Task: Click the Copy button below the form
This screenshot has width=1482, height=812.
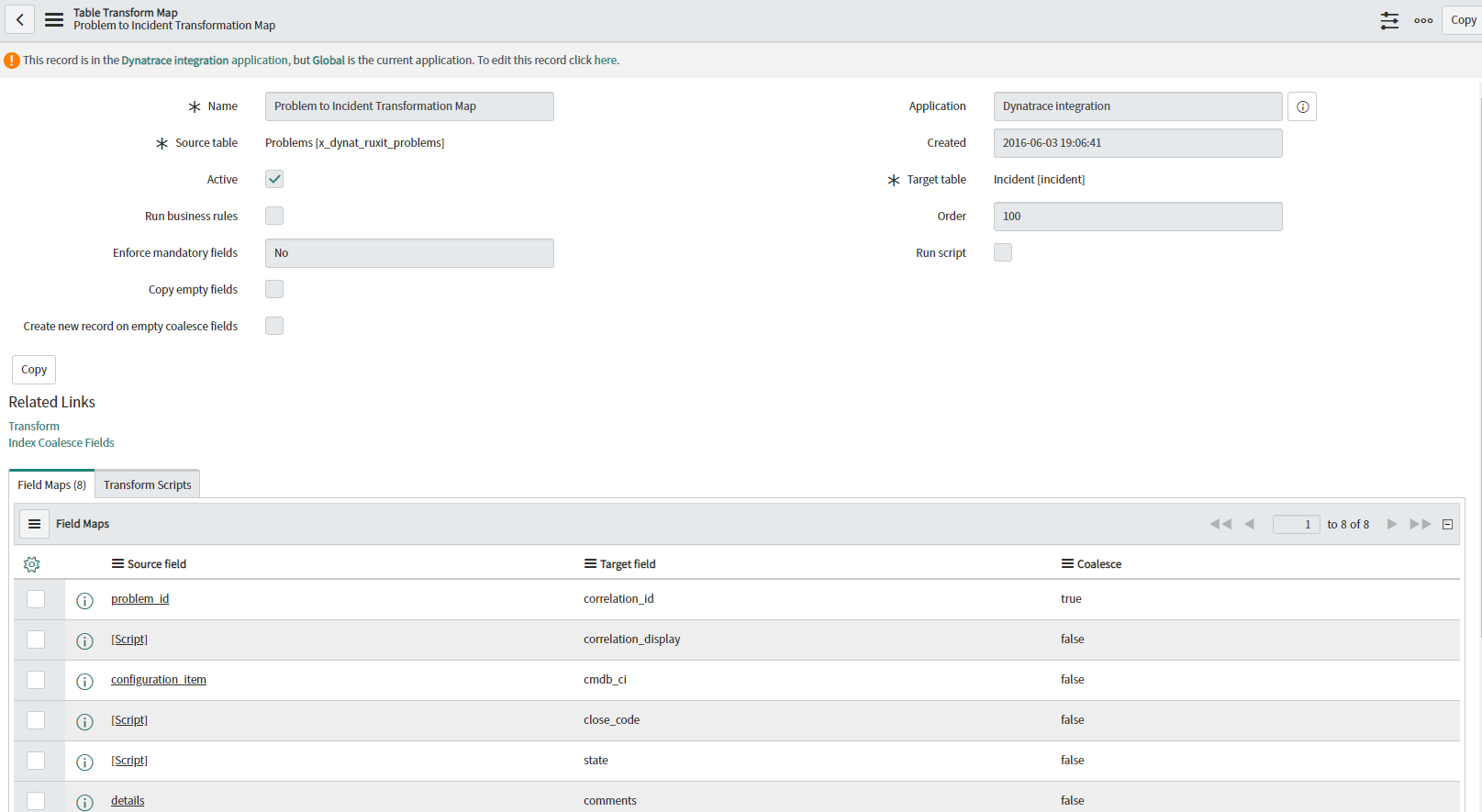Action: pyautogui.click(x=34, y=370)
